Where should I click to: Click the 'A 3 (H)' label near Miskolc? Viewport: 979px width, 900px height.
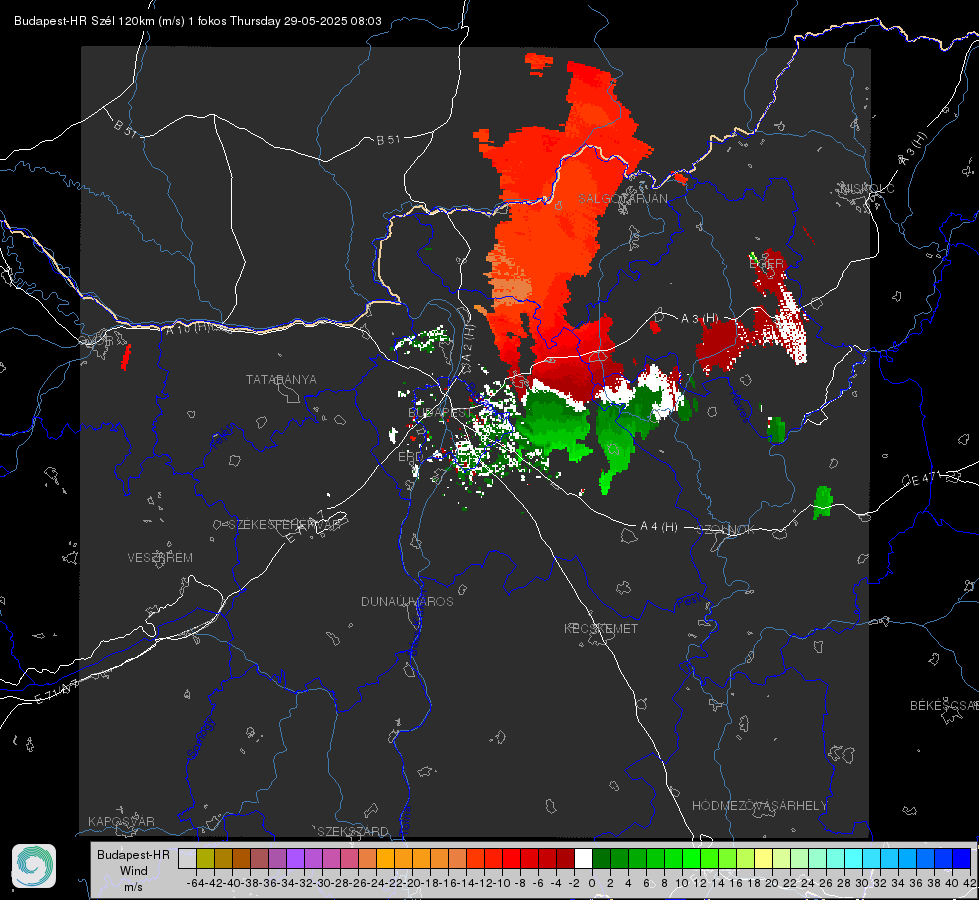pyautogui.click(x=913, y=149)
